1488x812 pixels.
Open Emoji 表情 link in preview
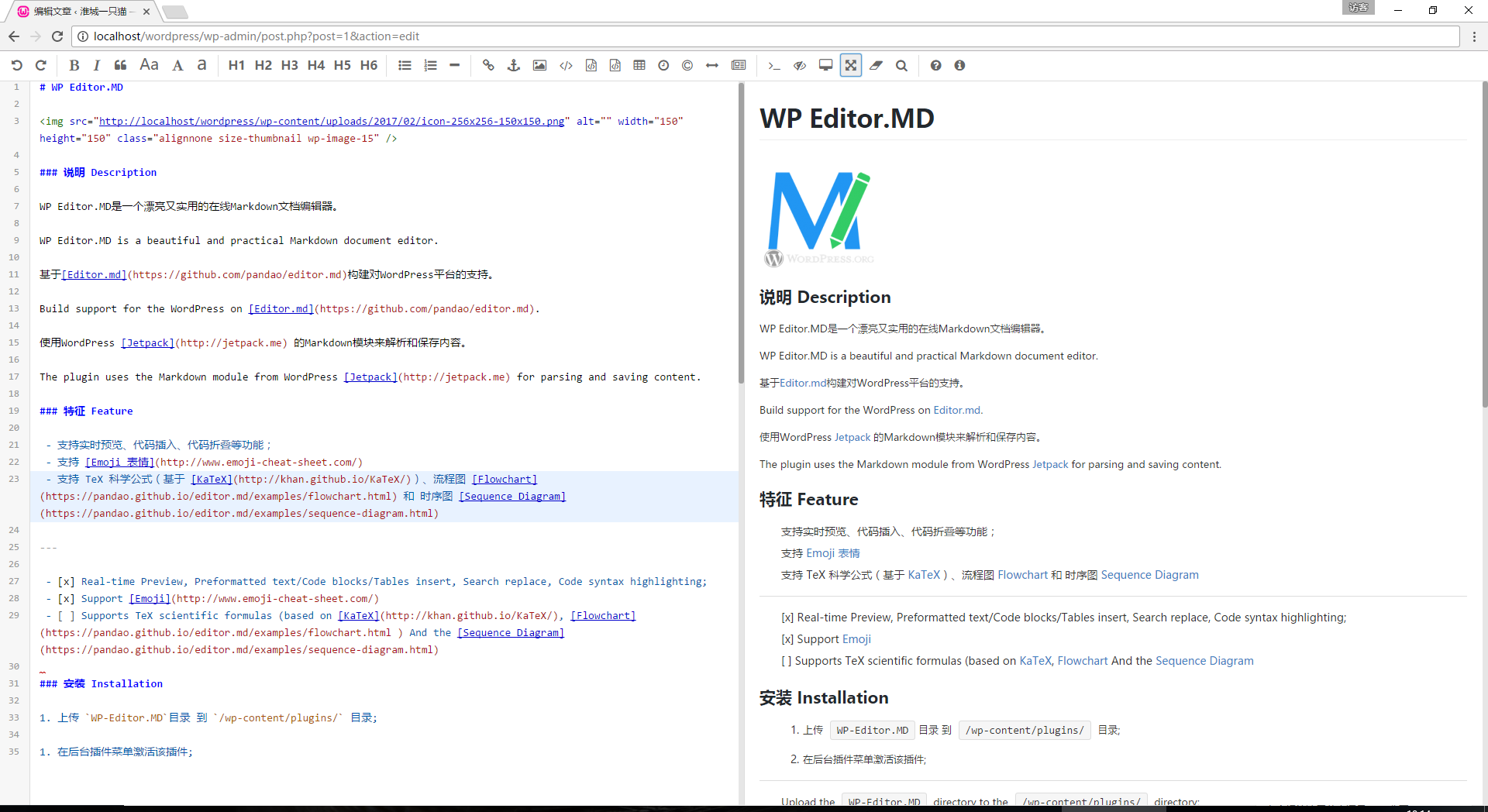pyautogui.click(x=833, y=553)
